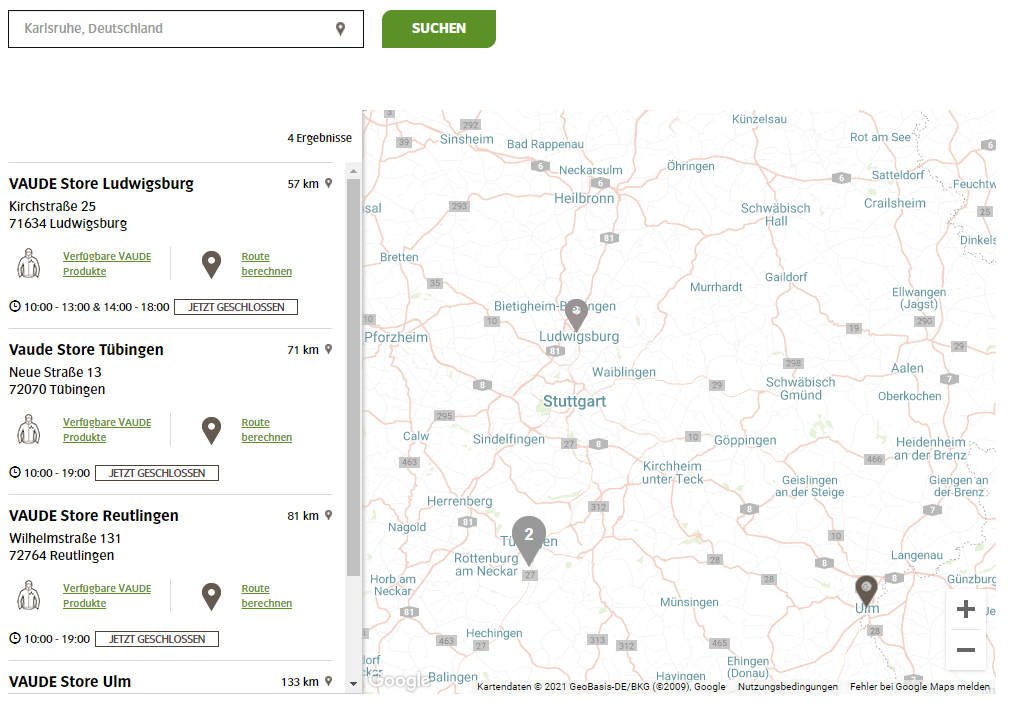Click the jacket icon for the Ludwigsburg store

pyautogui.click(x=28, y=264)
